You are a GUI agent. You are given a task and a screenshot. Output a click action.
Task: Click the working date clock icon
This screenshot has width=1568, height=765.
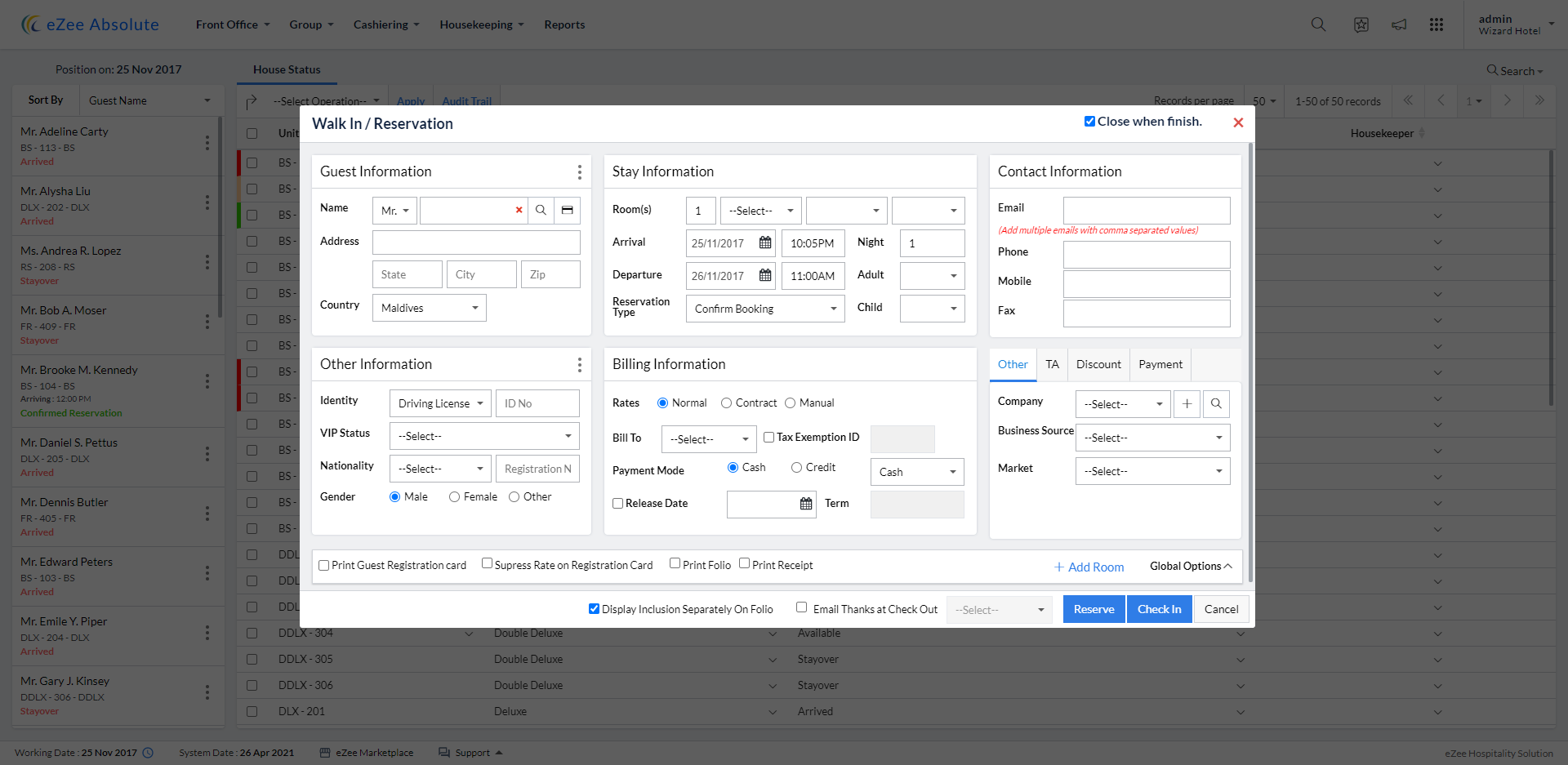tap(148, 753)
